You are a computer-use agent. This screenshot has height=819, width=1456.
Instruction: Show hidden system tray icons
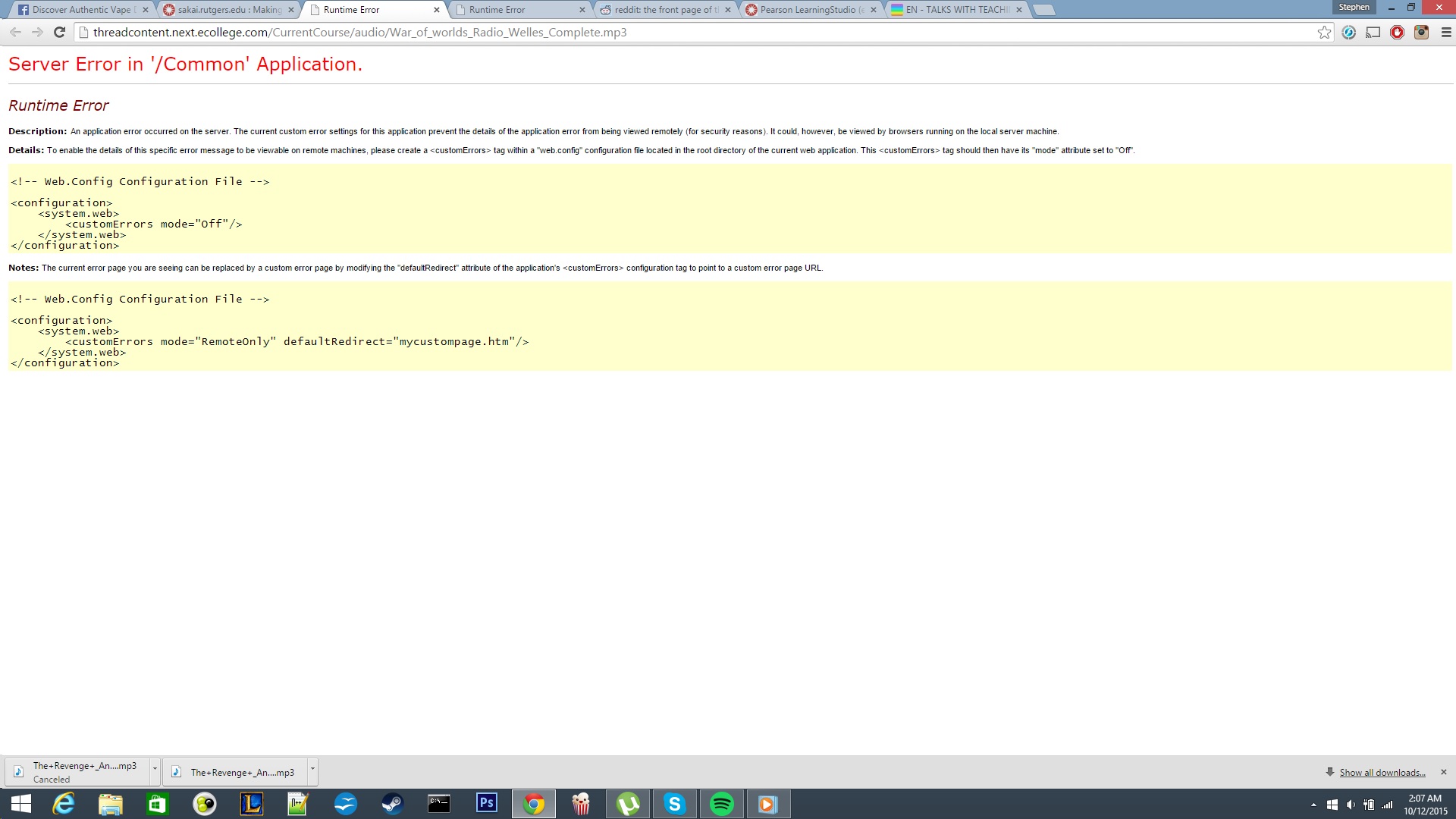1313,805
